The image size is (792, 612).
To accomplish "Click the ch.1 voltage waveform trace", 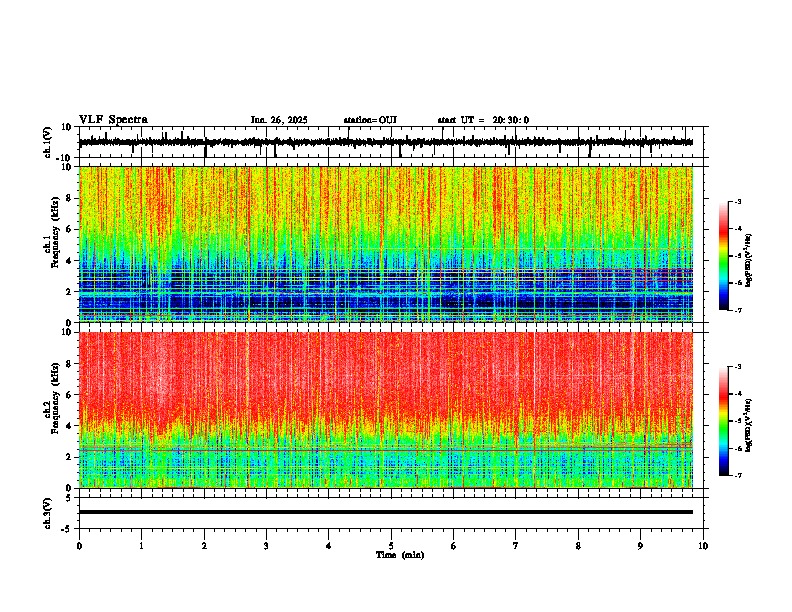I will 385,142.
